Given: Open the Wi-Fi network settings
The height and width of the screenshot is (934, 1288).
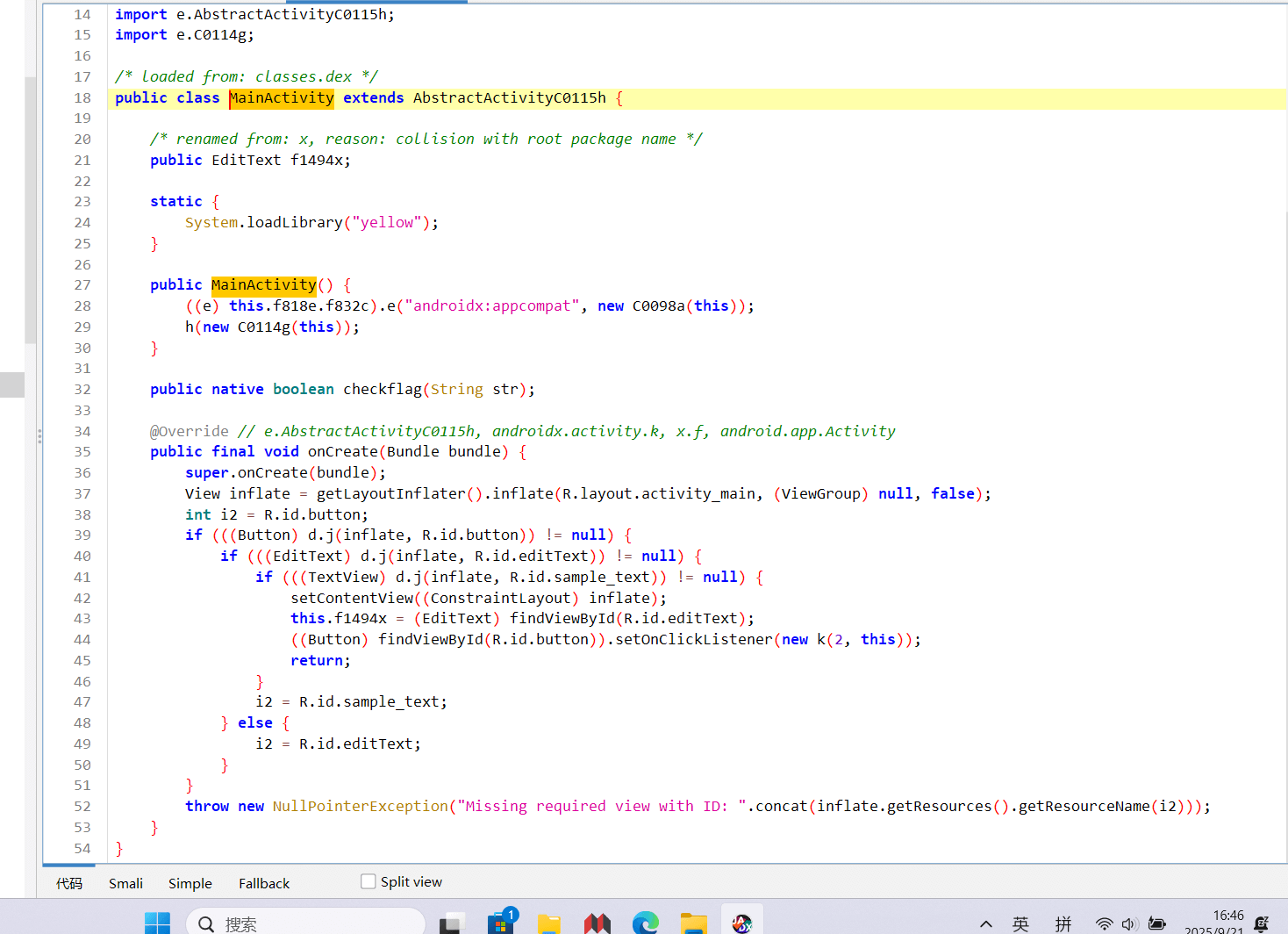Looking at the screenshot, I should click(x=1105, y=923).
